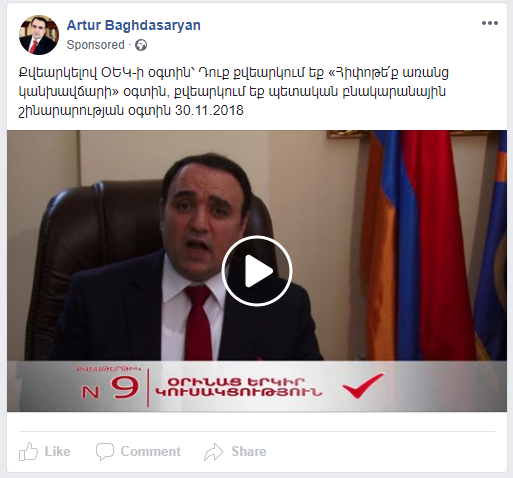Viewport: 513px width, 478px height.
Task: Click the globe public audience icon
Action: coord(141,45)
